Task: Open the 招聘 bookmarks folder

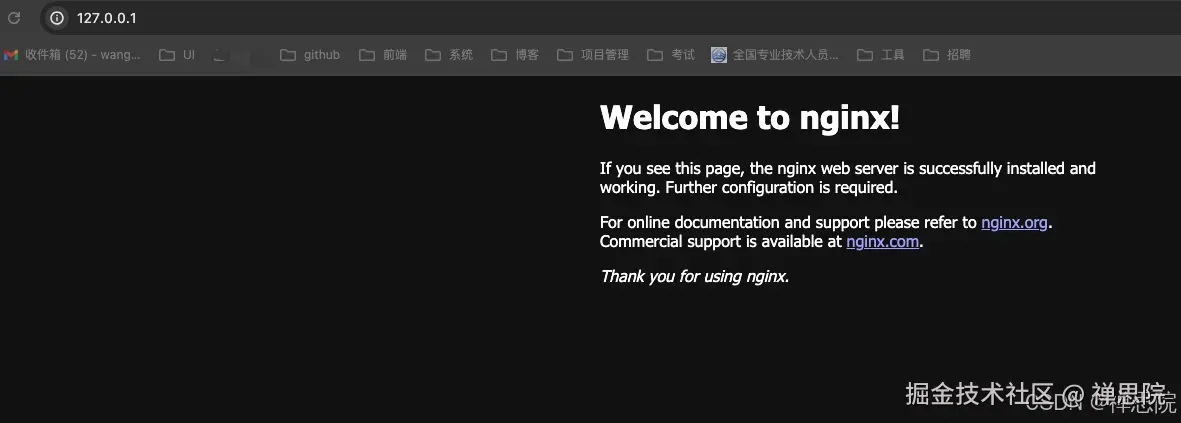Action: (x=948, y=55)
